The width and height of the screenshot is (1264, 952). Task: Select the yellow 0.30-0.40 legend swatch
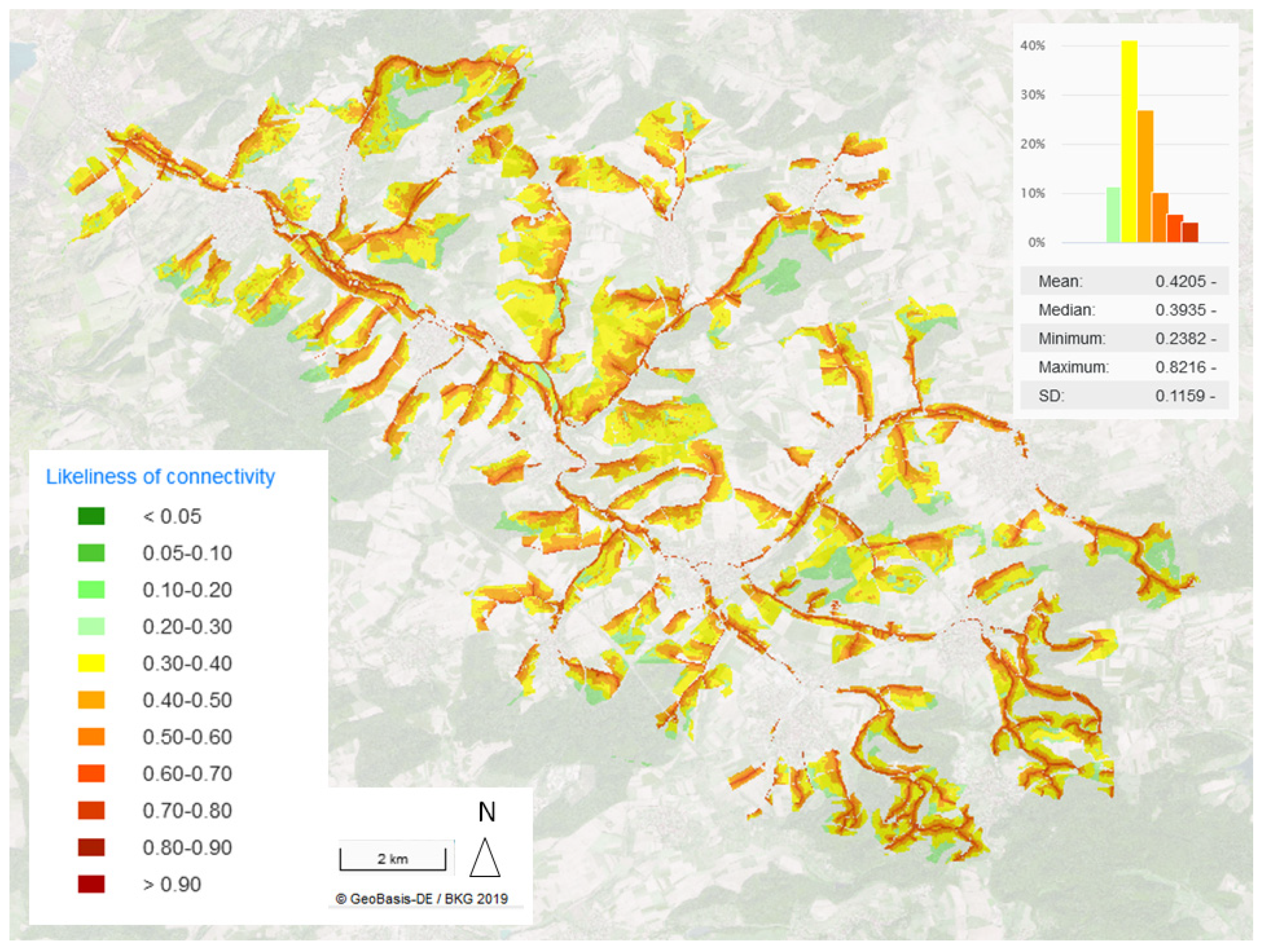tap(91, 663)
